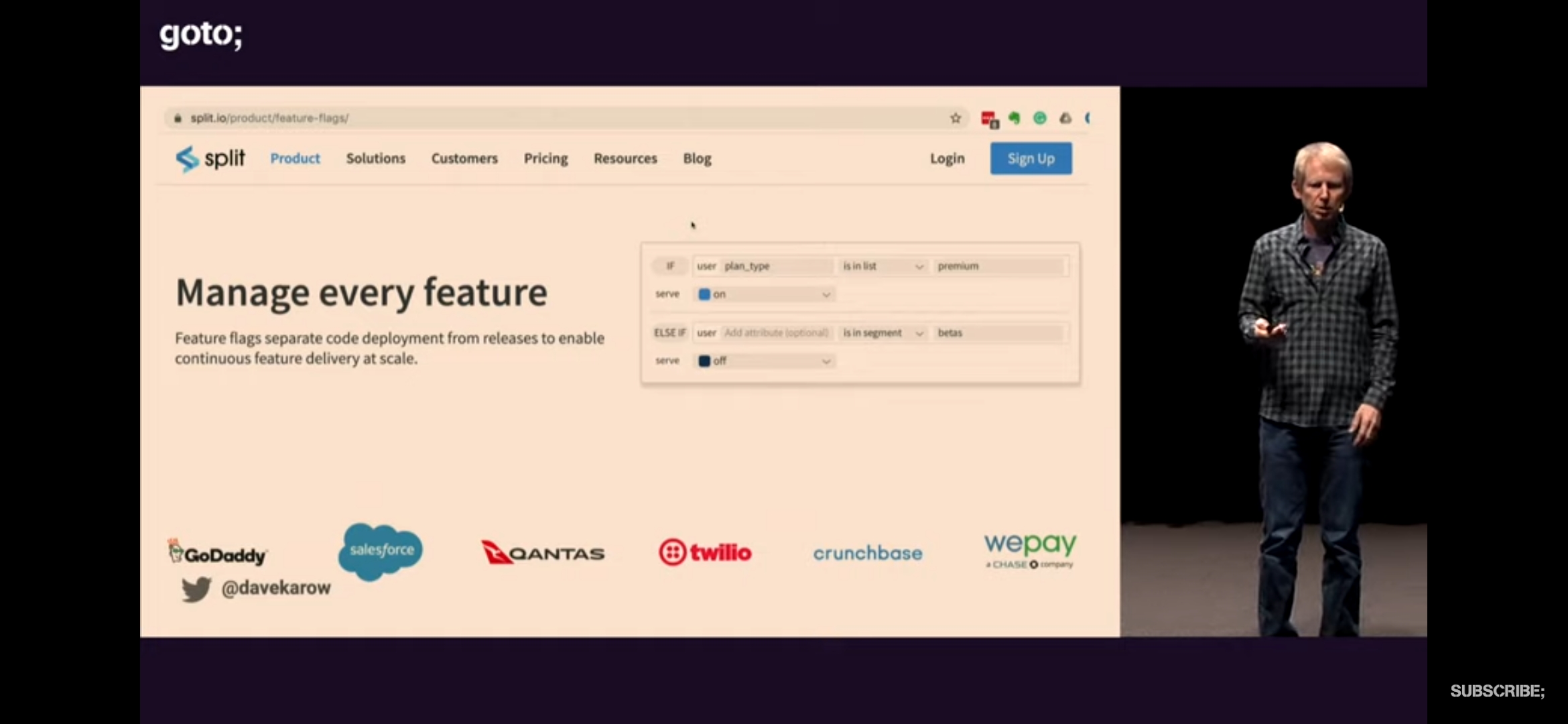1568x724 pixels.
Task: Click the Split logo in the navigation bar
Action: [x=210, y=159]
